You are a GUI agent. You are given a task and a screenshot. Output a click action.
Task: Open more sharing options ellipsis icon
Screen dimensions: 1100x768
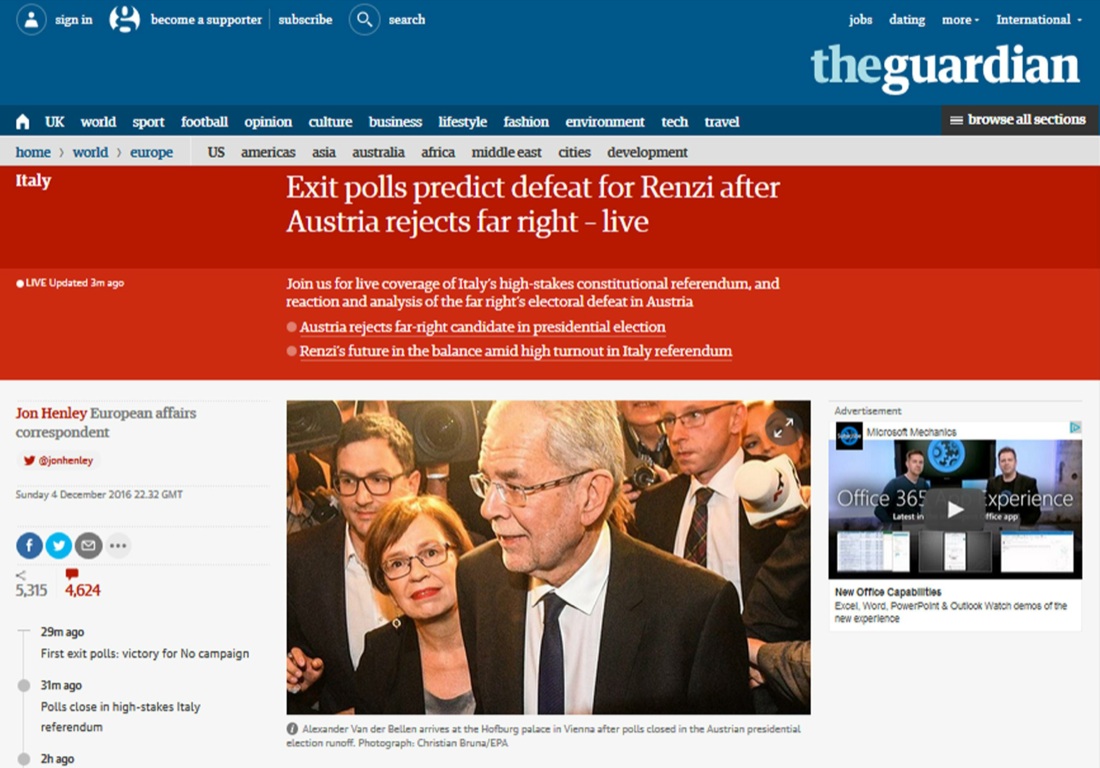118,545
